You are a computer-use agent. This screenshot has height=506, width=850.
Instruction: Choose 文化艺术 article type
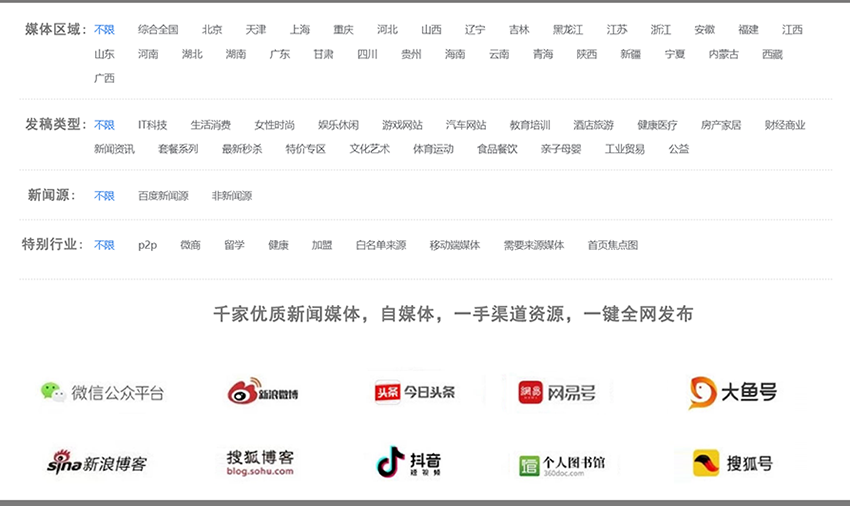click(370, 149)
